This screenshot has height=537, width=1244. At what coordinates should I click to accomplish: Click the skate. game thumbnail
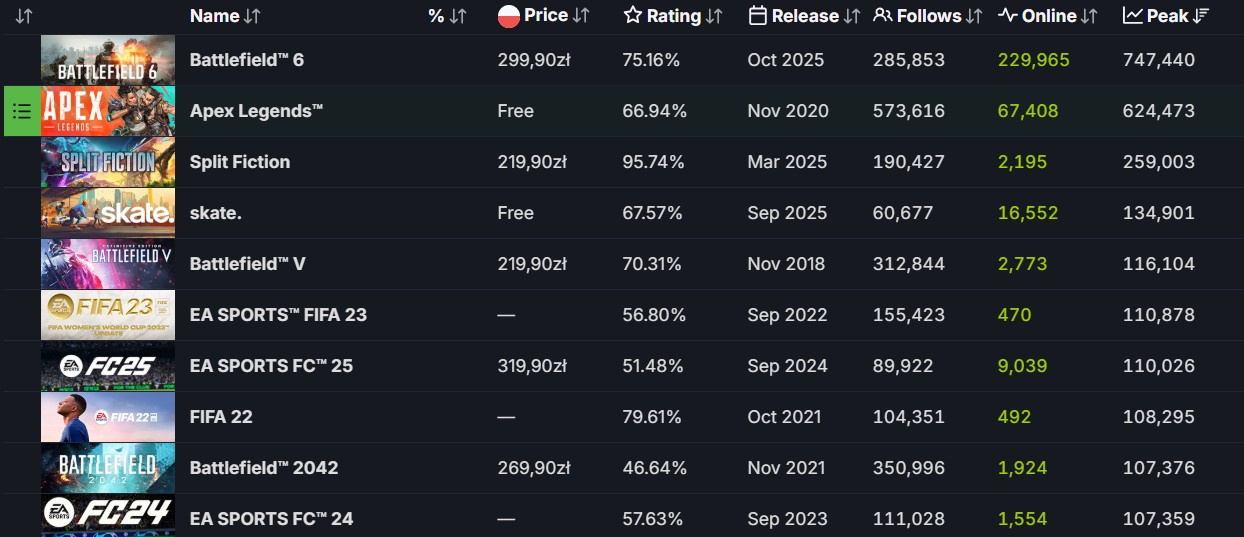click(108, 213)
